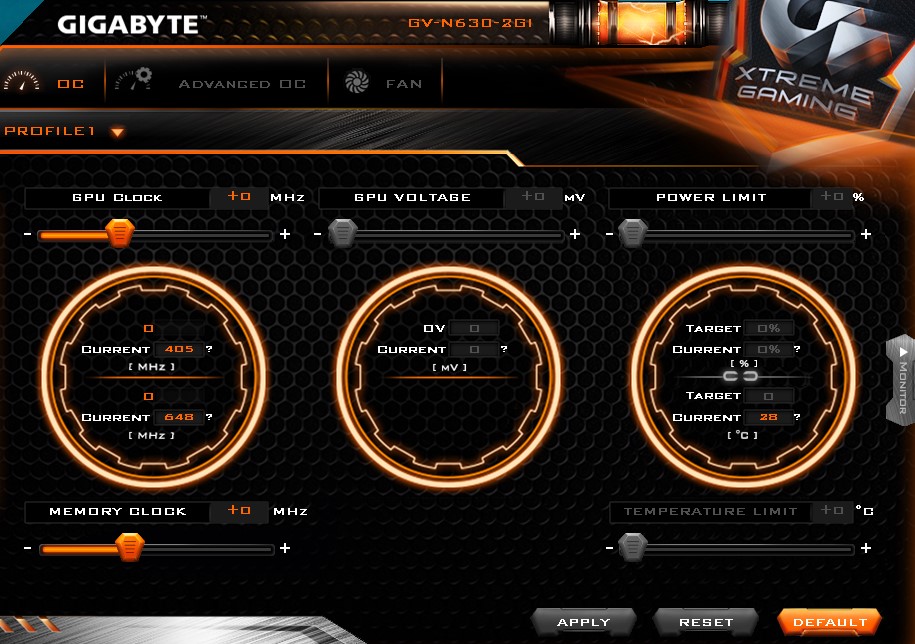Click the GV-N630-2GI model name
The width and height of the screenshot is (915, 644).
[x=470, y=23]
